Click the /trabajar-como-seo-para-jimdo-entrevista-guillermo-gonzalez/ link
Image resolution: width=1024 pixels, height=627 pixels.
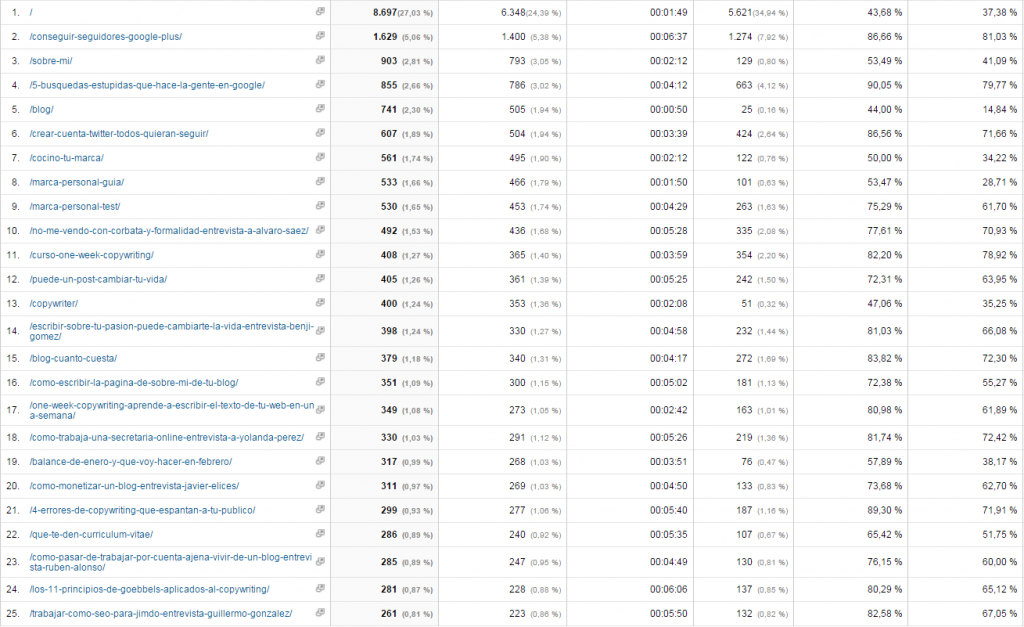click(x=160, y=613)
